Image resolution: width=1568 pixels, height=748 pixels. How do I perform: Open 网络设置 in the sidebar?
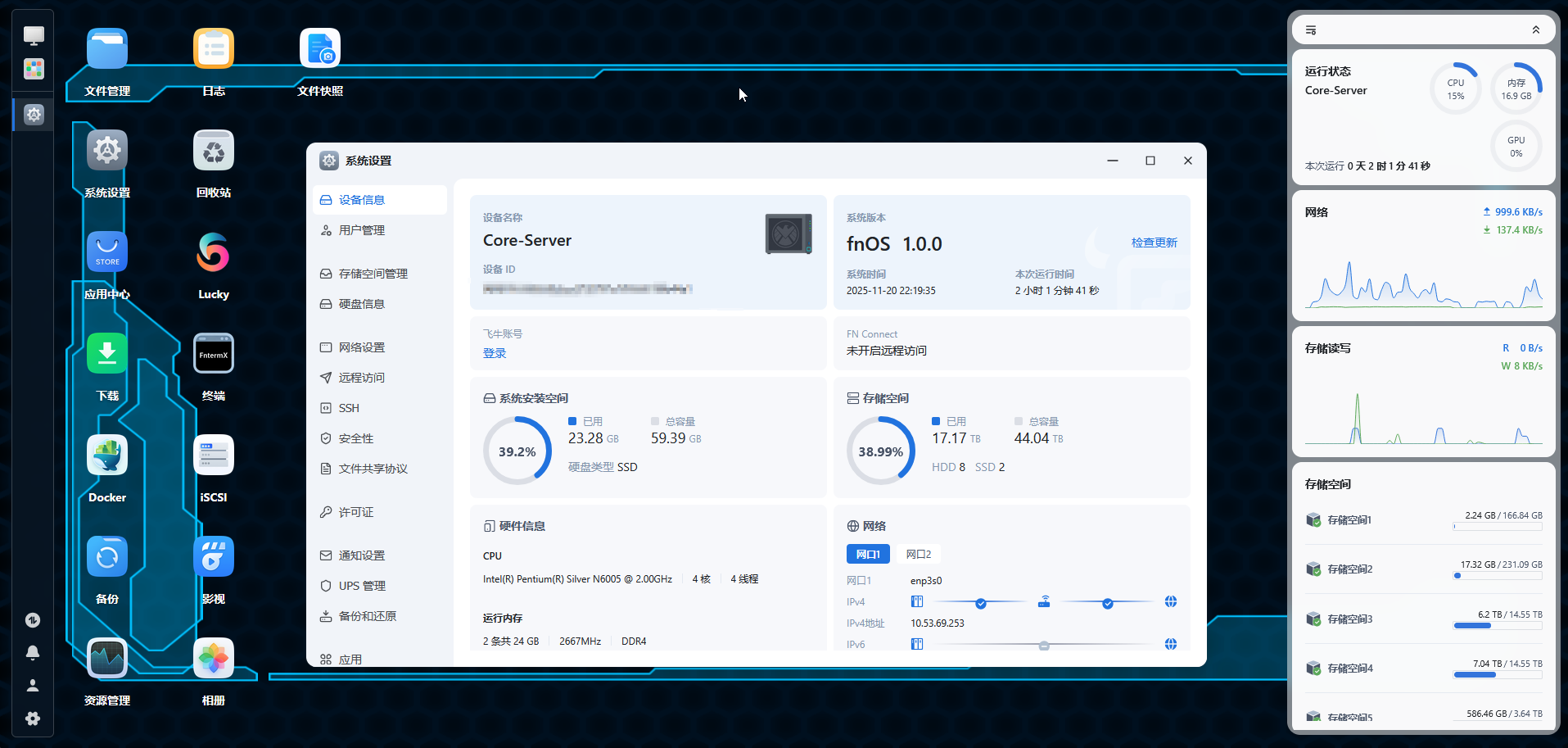380,347
